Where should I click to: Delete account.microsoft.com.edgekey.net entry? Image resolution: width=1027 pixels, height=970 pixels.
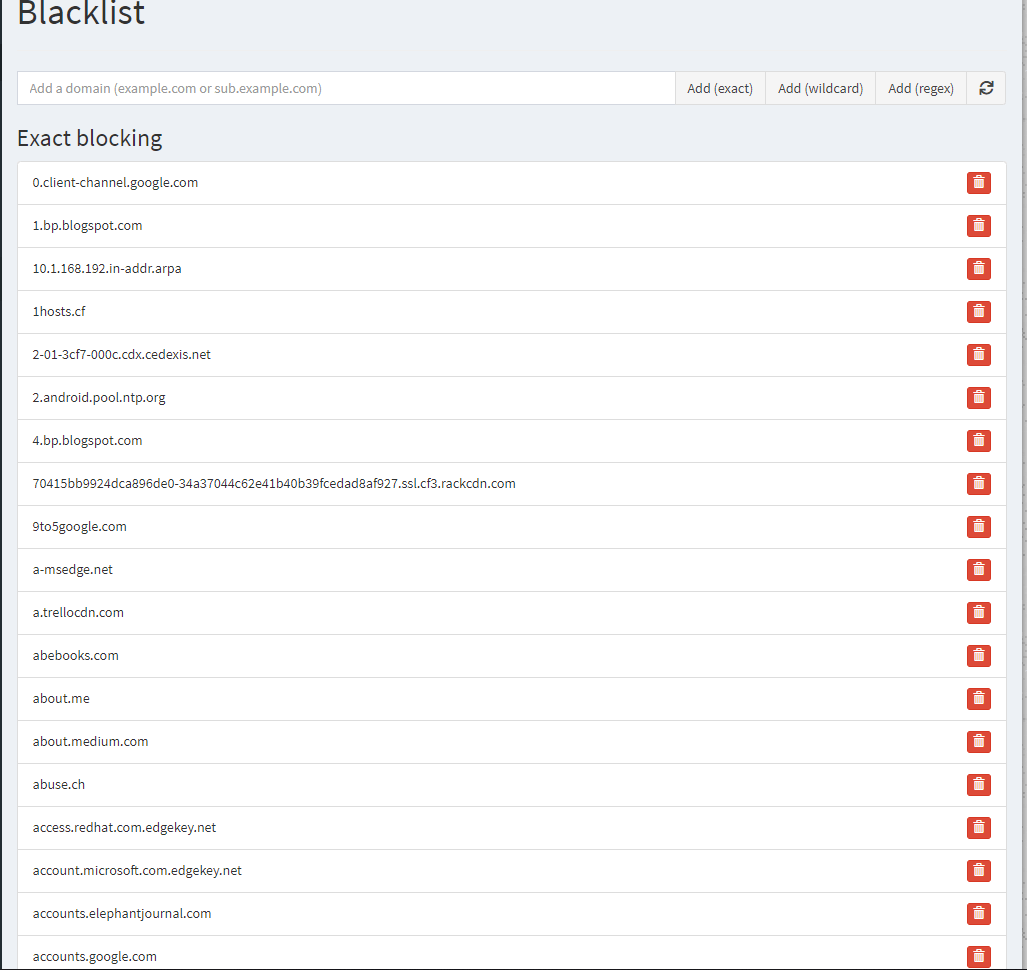coord(978,871)
